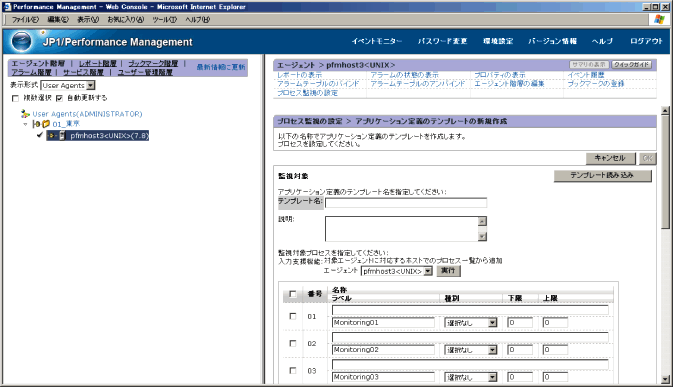Click the アラームテーブルのアンバインド link
The height and width of the screenshot is (387, 673).
tap(418, 84)
